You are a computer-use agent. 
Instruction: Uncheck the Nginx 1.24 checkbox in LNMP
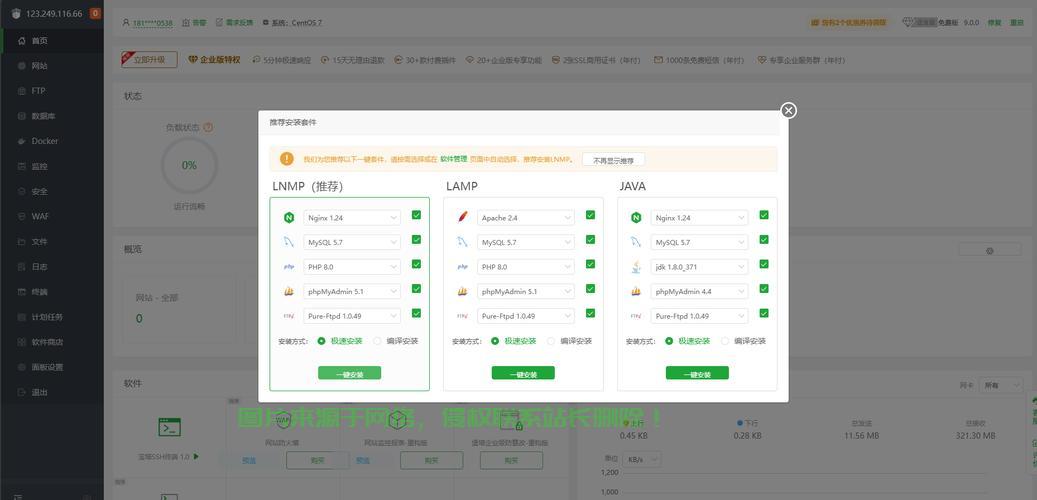(x=416, y=215)
